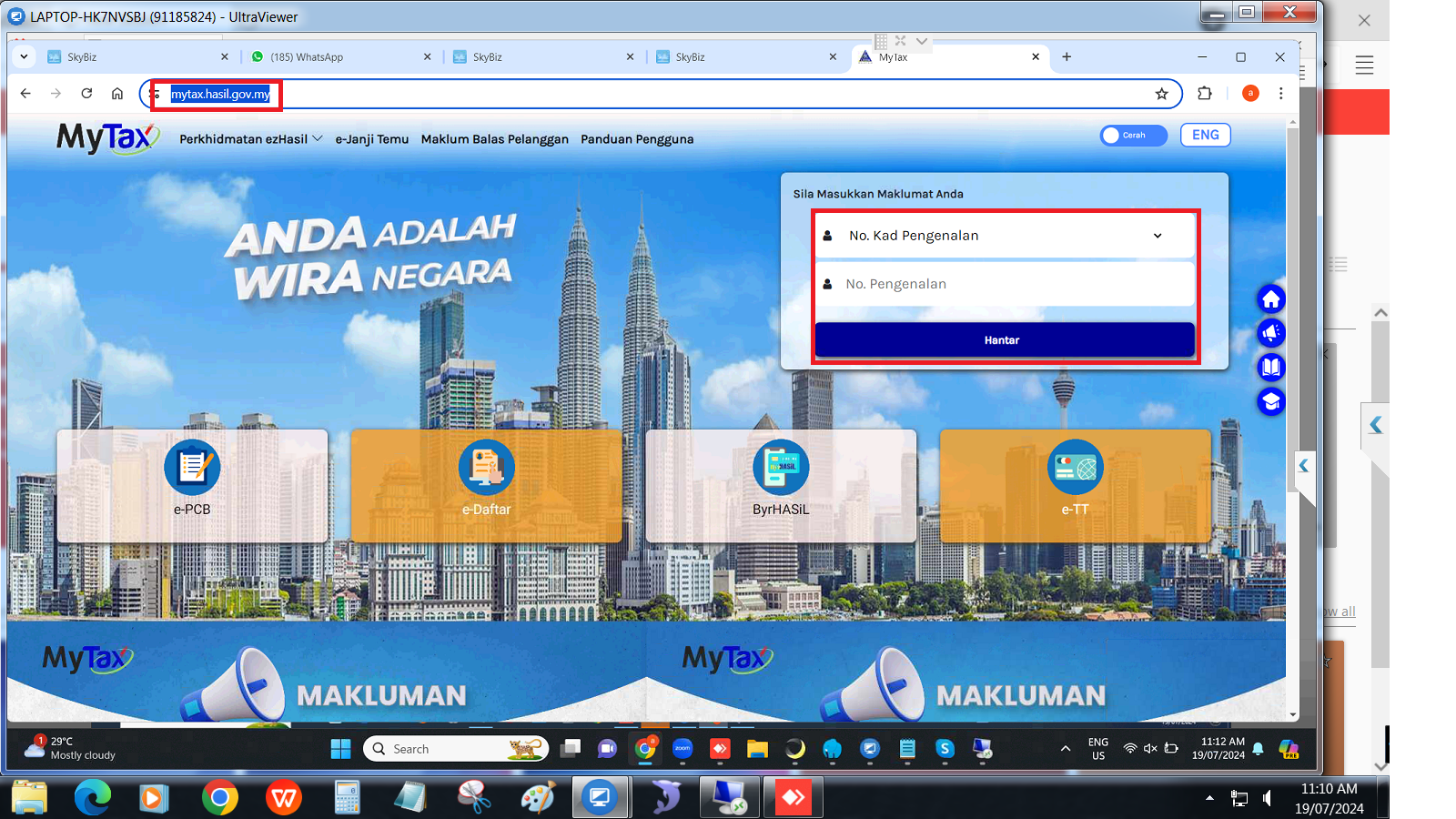Open the e-Daftar registration icon

click(486, 468)
